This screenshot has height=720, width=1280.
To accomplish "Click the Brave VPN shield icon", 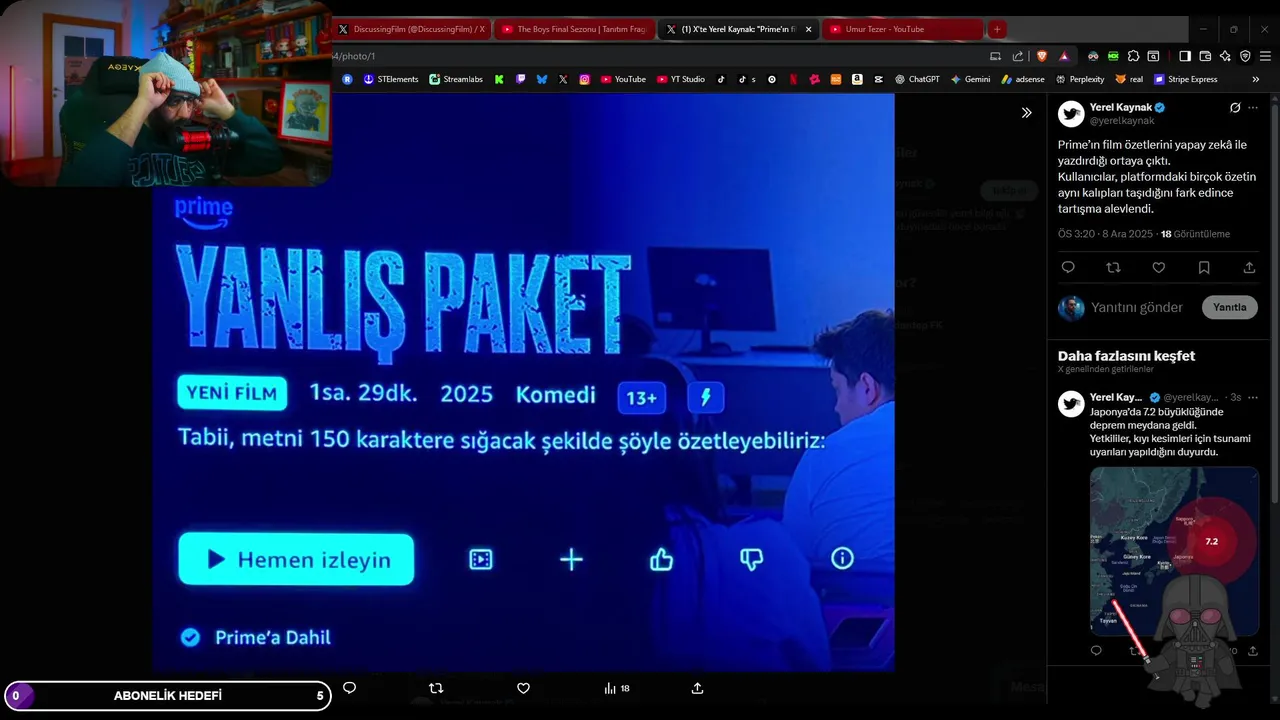I will pos(1245,56).
